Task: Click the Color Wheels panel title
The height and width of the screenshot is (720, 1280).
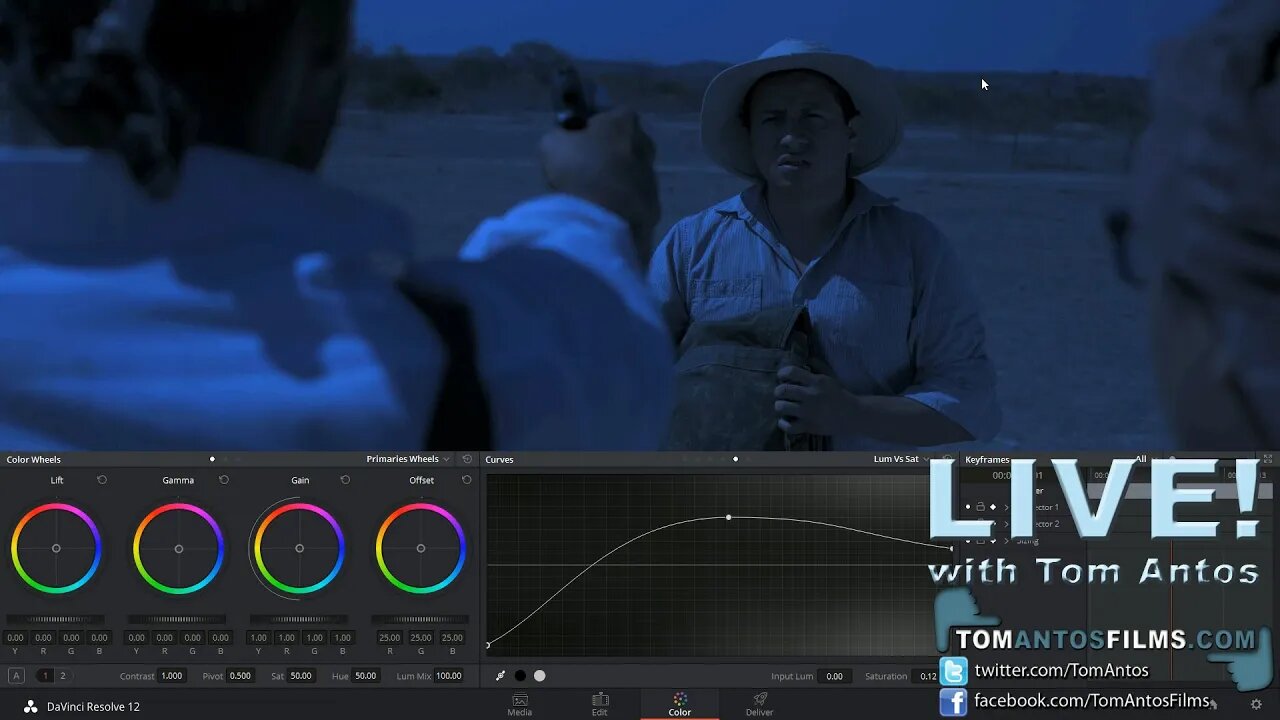Action: click(x=34, y=459)
